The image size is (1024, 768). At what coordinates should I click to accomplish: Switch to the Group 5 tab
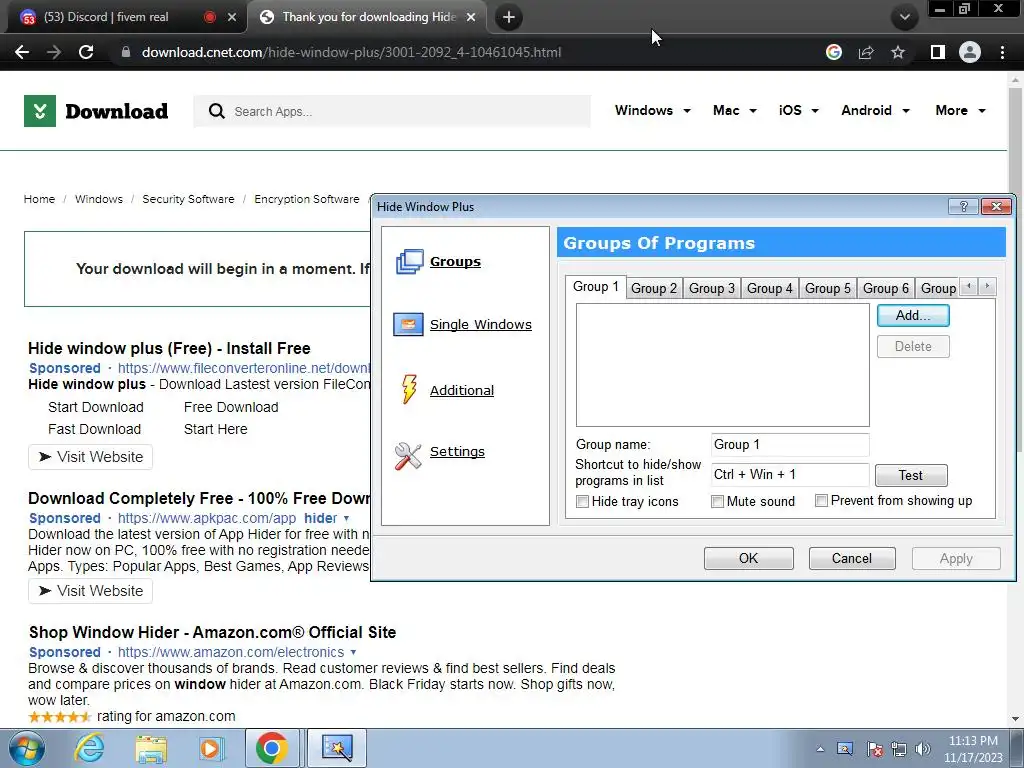point(827,288)
